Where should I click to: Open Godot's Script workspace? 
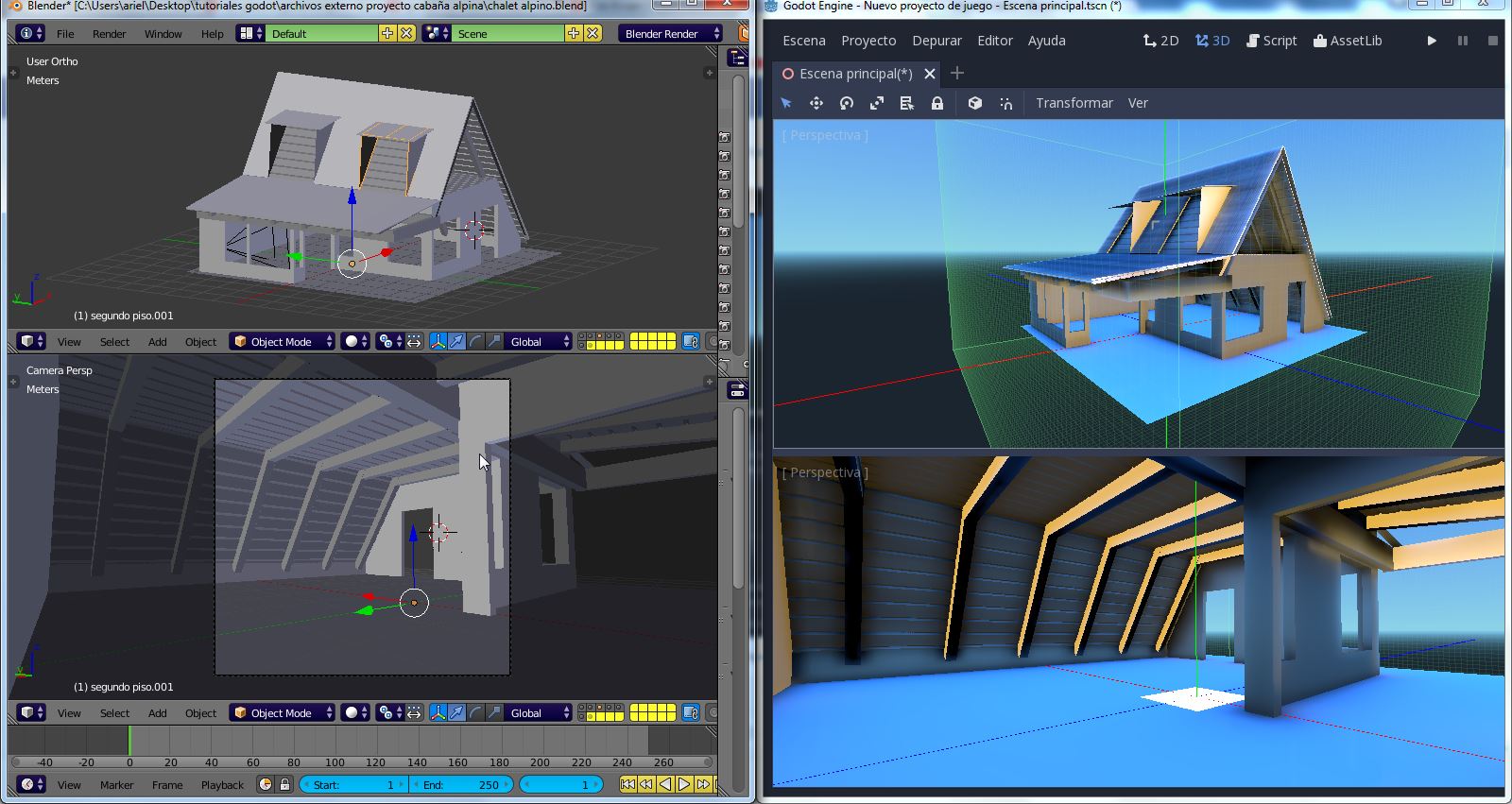tap(1271, 41)
